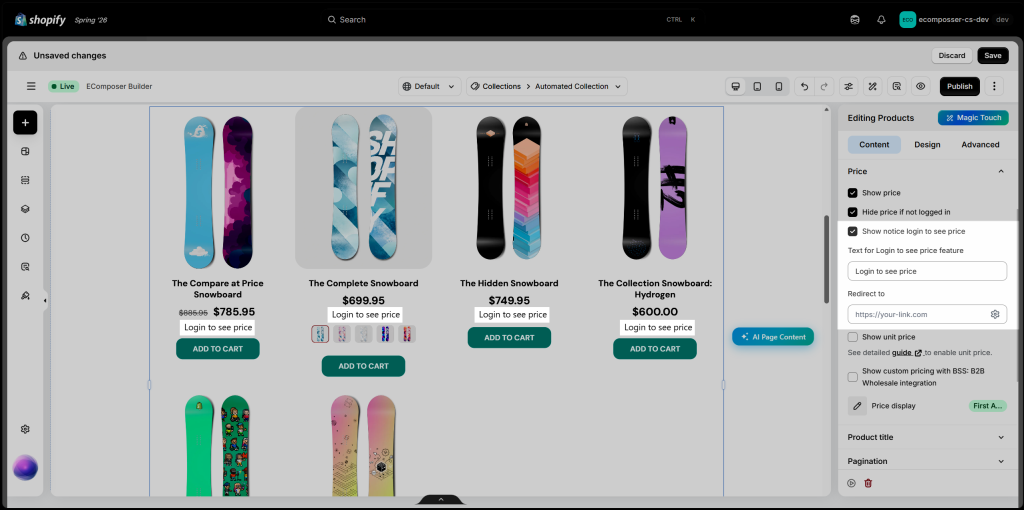Expand the Pagination section
This screenshot has width=1024, height=510.
(x=927, y=461)
